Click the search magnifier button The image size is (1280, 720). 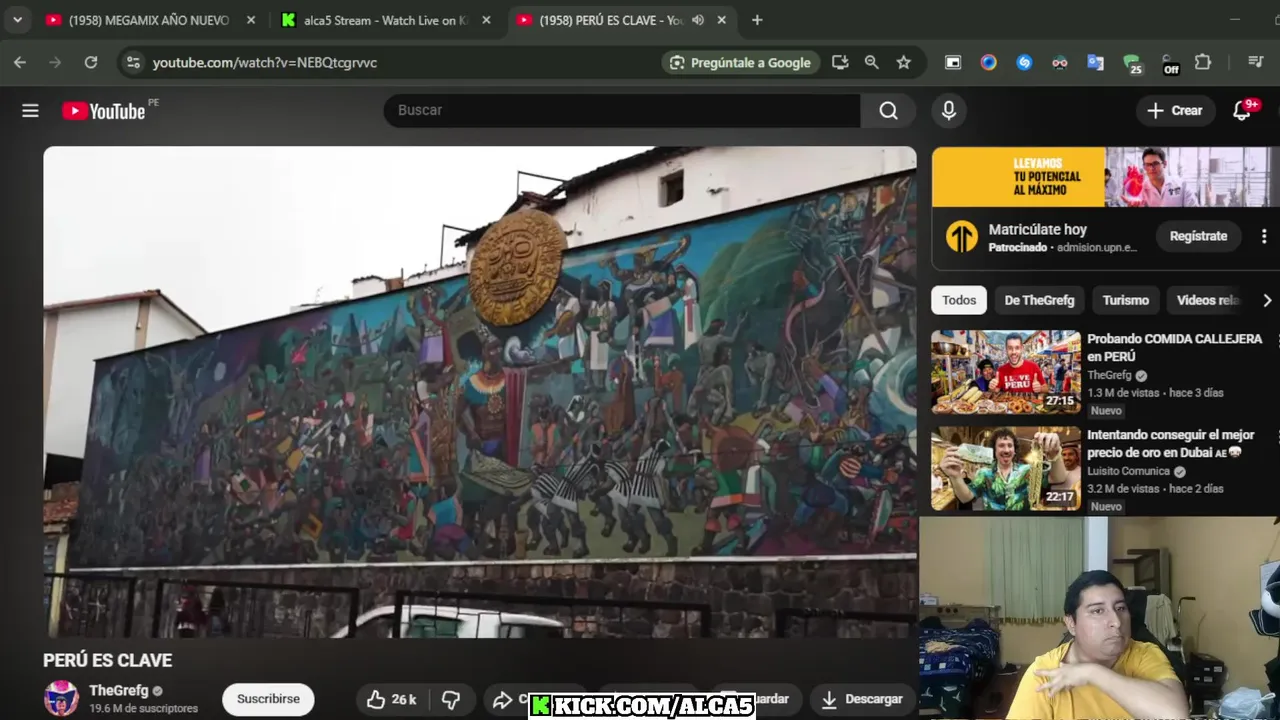coord(888,111)
